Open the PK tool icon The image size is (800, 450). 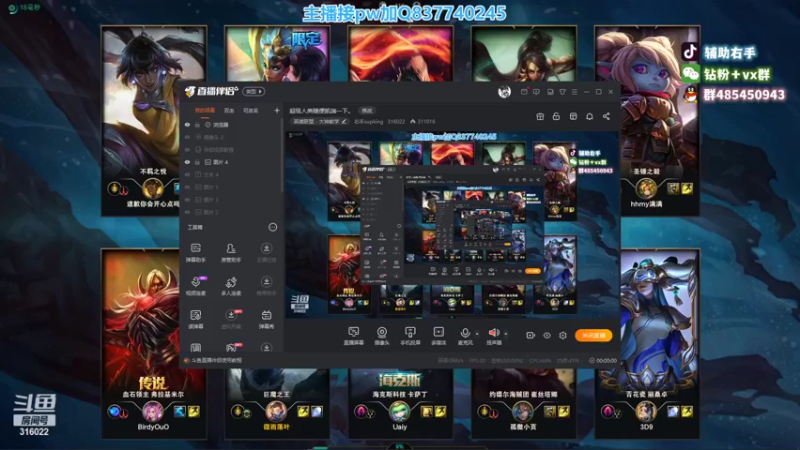231,348
